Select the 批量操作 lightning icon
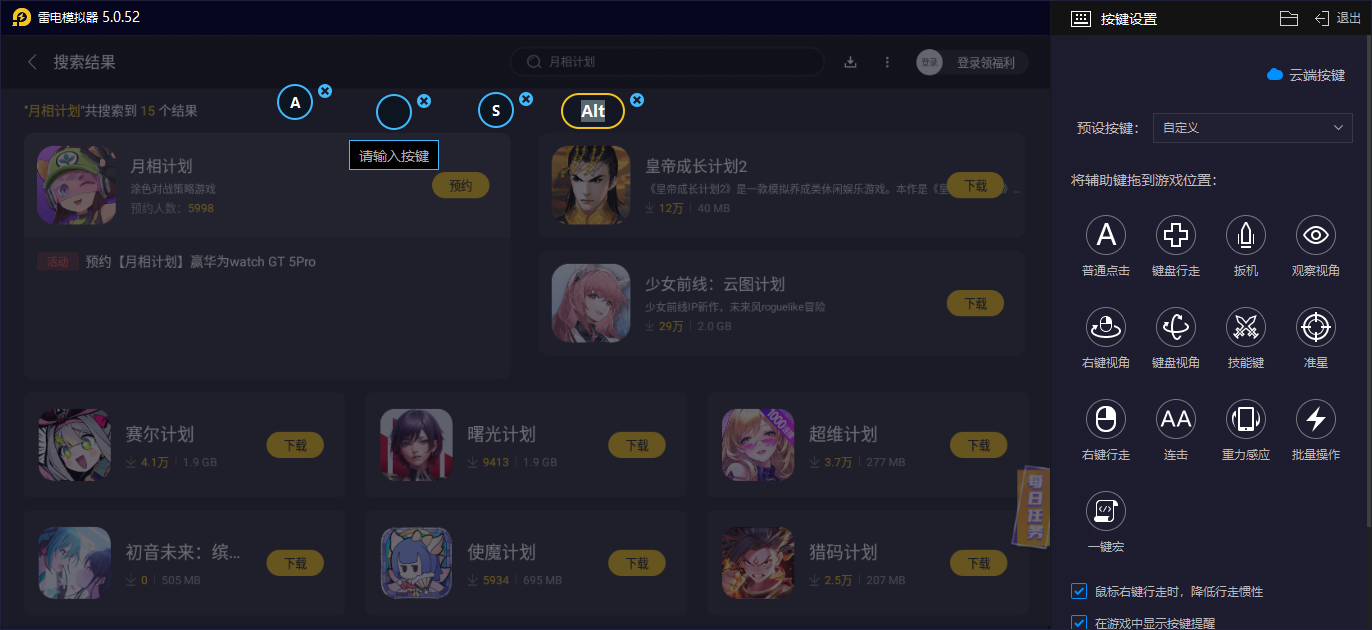The width and height of the screenshot is (1372, 630). tap(1316, 419)
